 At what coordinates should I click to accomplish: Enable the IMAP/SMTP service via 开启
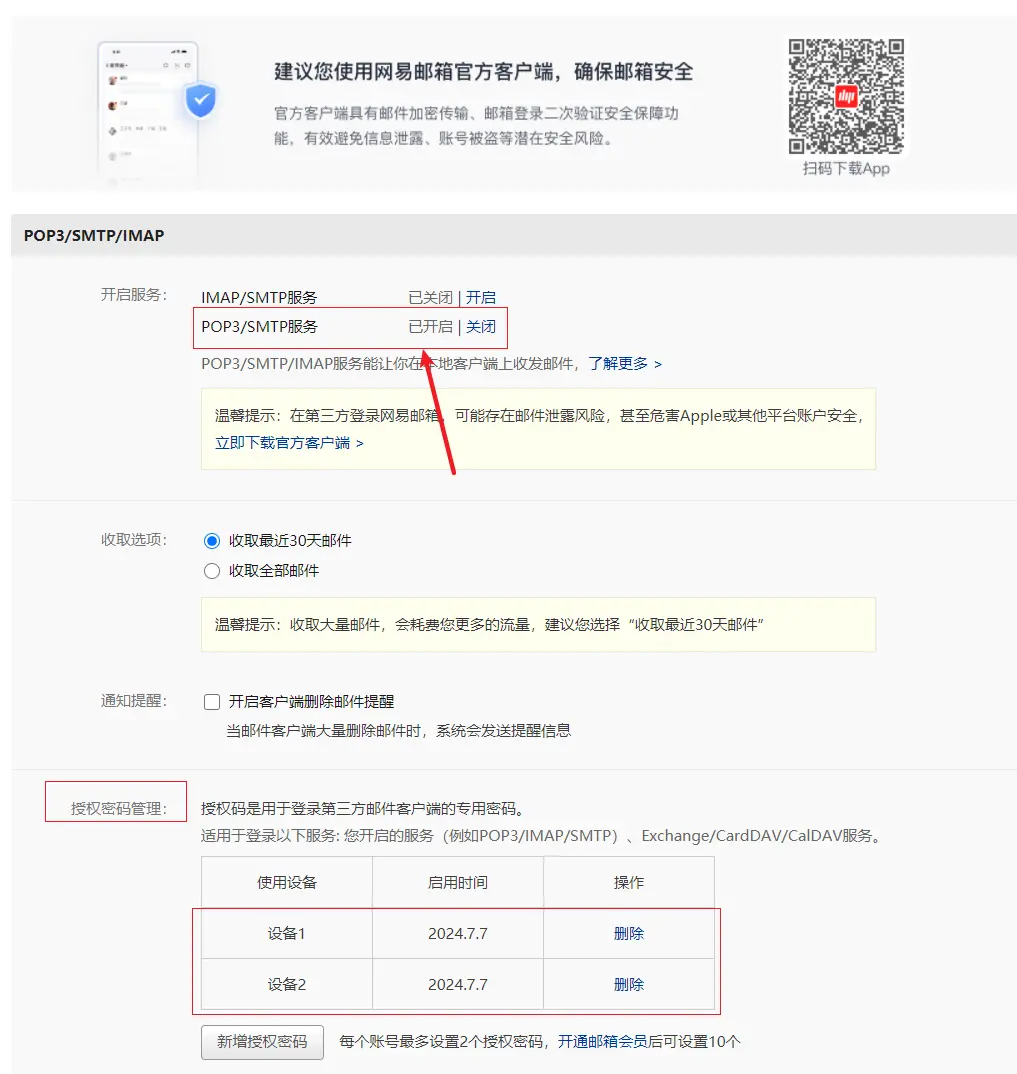coord(481,297)
